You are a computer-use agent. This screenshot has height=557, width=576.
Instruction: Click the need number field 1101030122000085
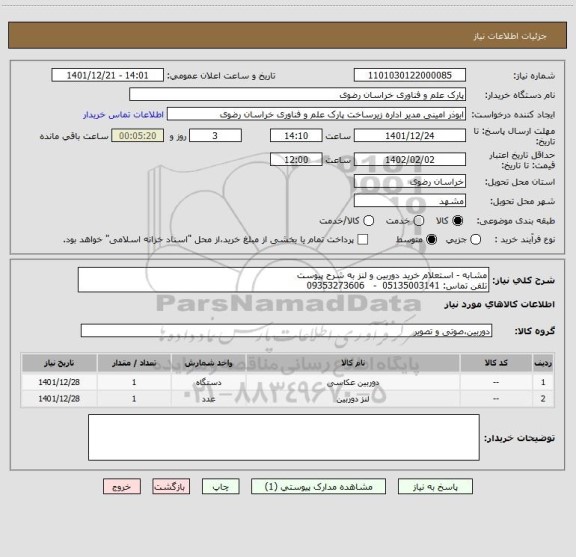(410, 75)
